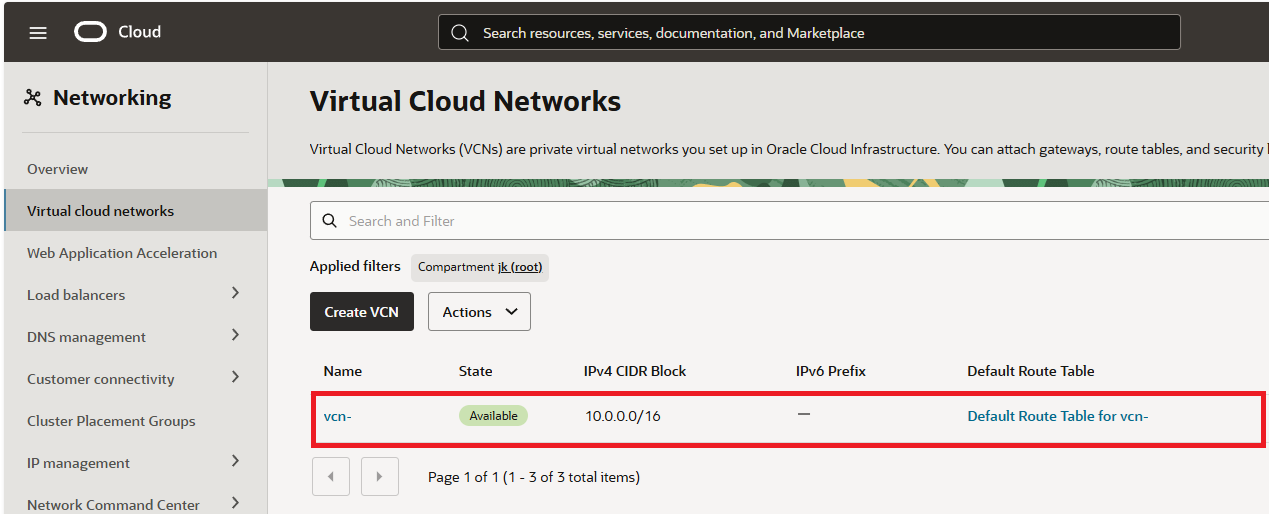The height and width of the screenshot is (514, 1269).
Task: Click the Create VCN button
Action: tap(361, 312)
